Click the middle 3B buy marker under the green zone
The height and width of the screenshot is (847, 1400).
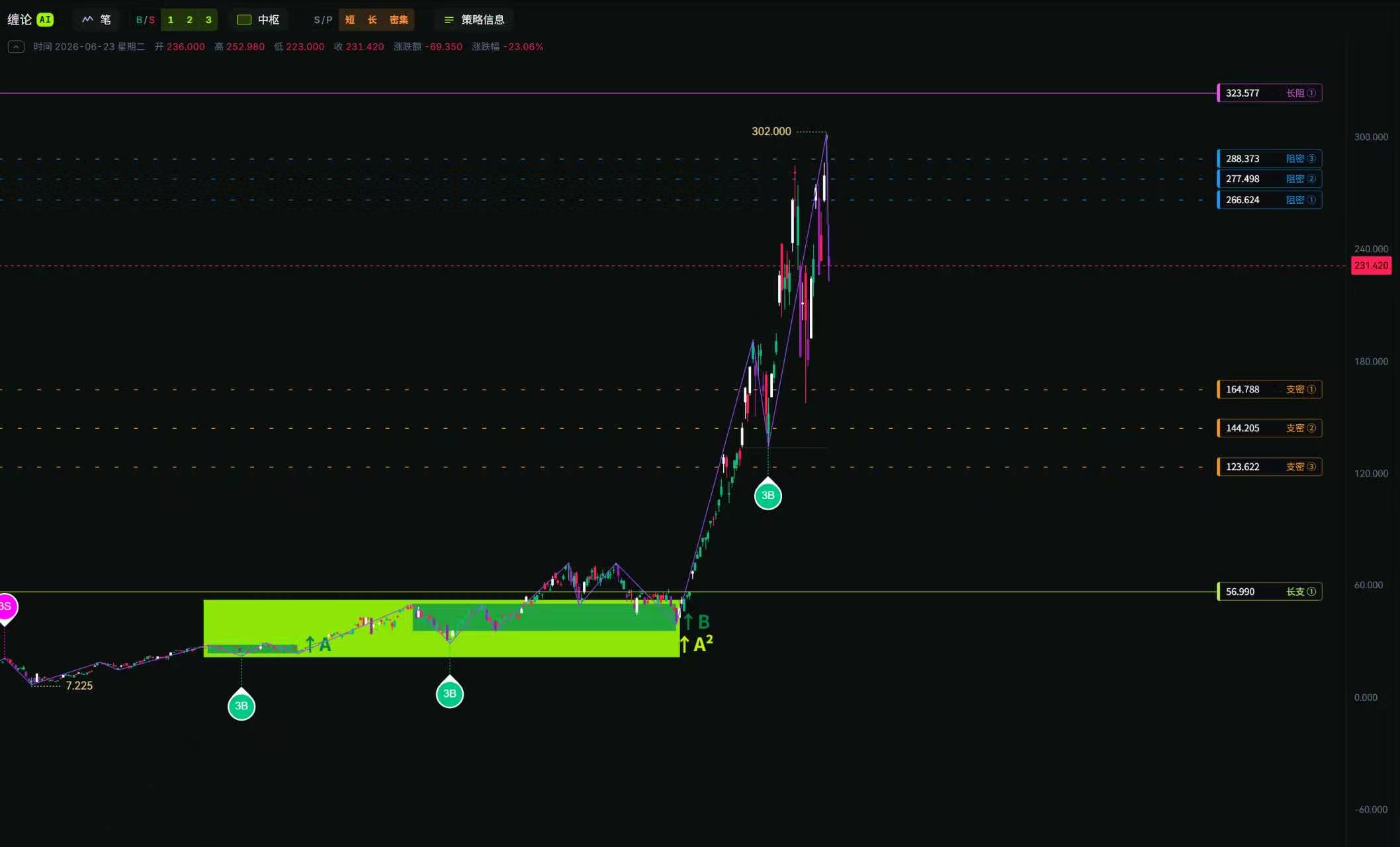coord(450,693)
